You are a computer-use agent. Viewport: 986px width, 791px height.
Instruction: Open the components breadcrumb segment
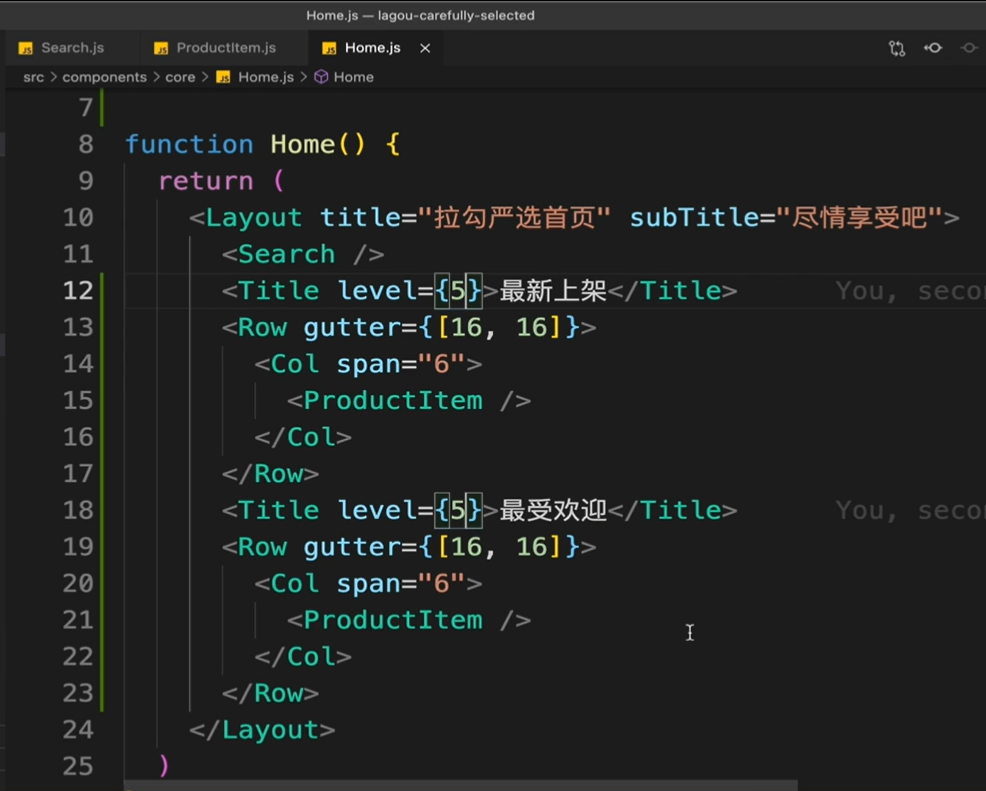coord(104,77)
